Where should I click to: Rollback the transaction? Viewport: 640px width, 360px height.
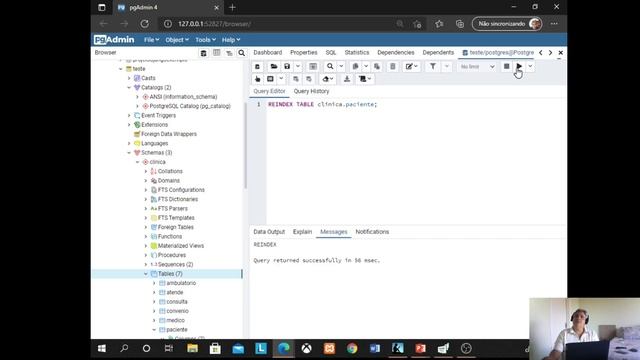click(309, 79)
